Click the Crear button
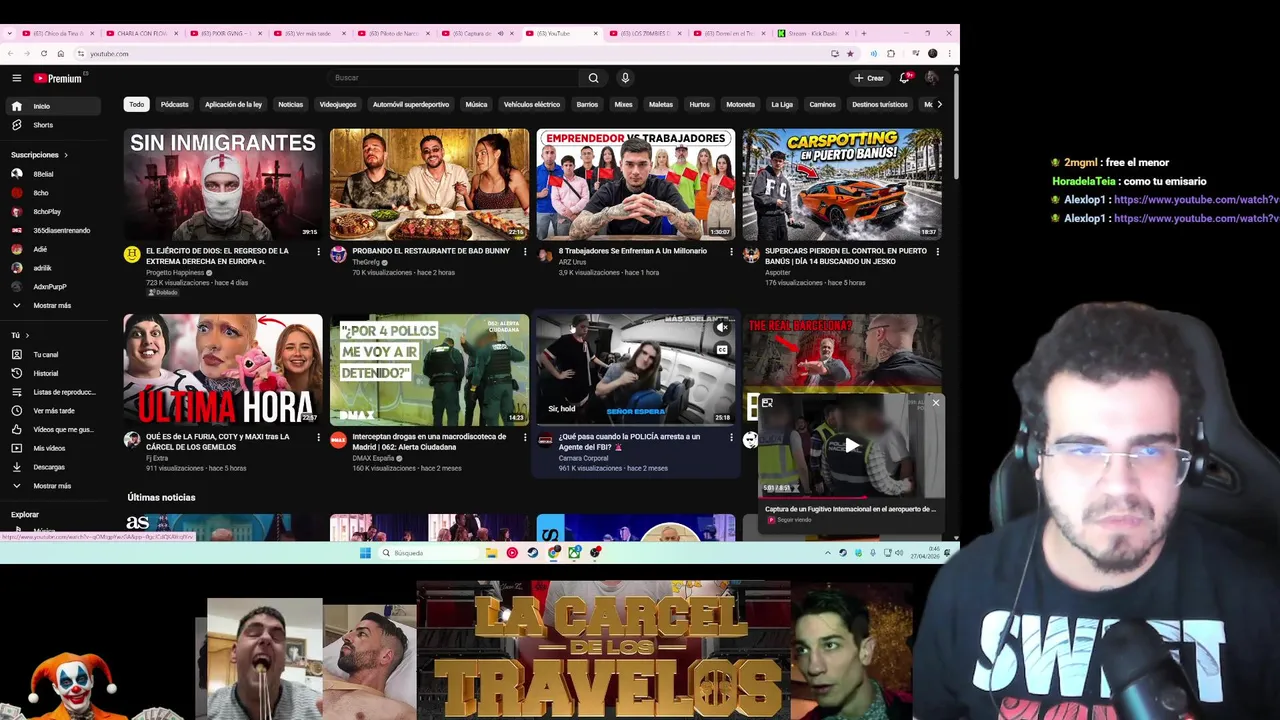 [x=869, y=78]
